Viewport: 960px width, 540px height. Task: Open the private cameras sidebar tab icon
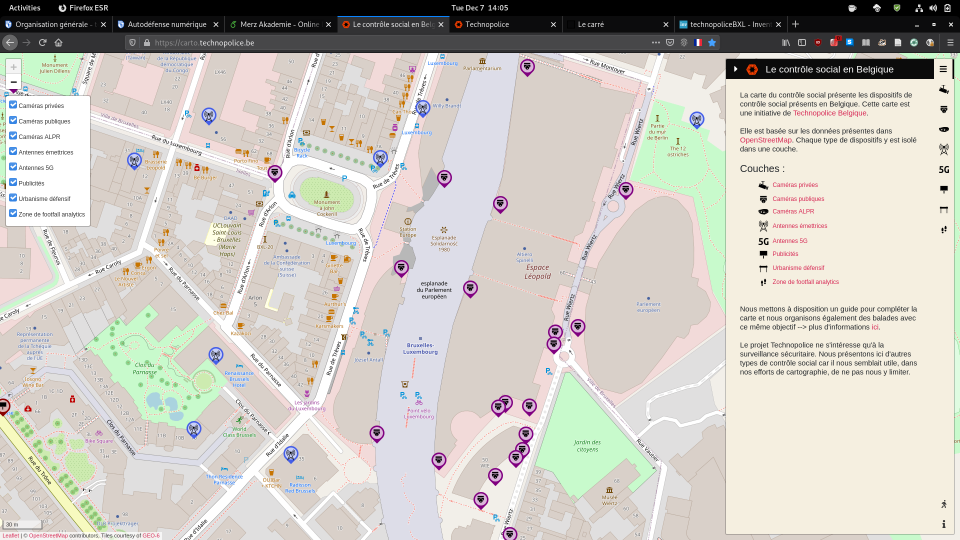[943, 90]
